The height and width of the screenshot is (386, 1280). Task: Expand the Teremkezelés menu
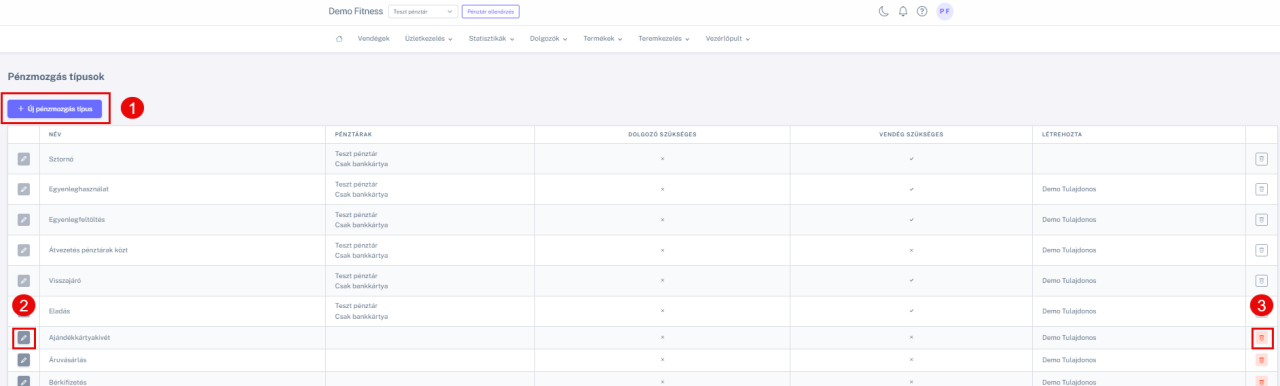[664, 38]
